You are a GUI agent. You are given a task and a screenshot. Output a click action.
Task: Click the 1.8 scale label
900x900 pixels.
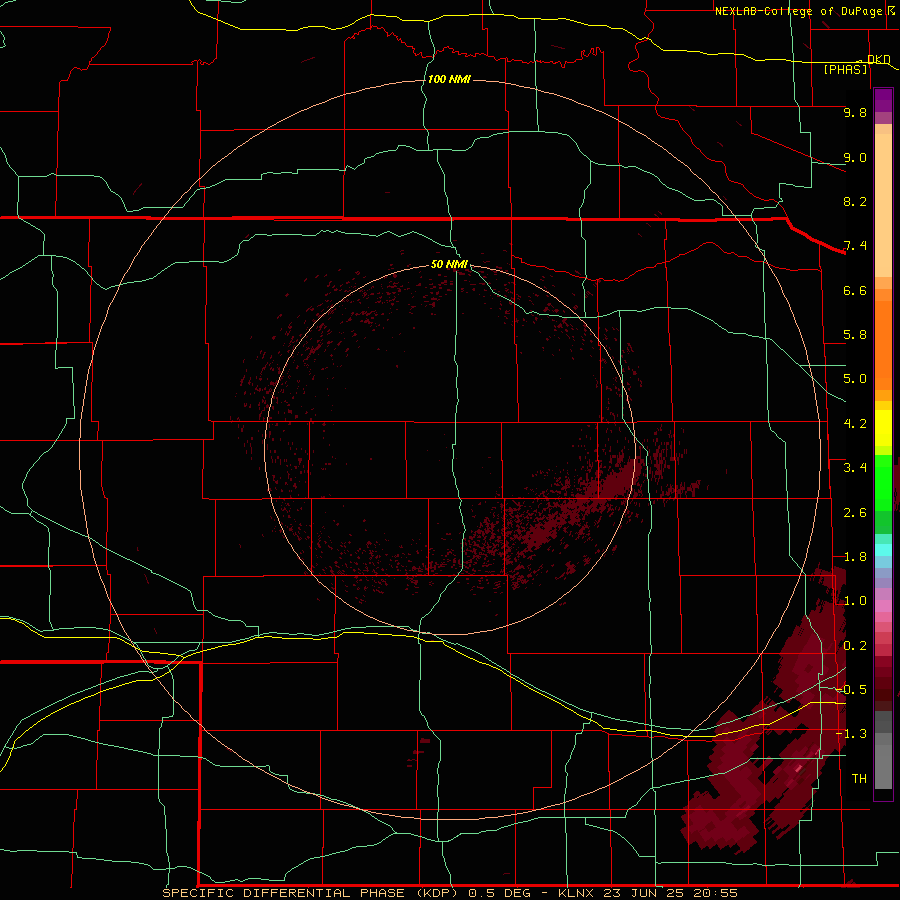click(x=855, y=557)
